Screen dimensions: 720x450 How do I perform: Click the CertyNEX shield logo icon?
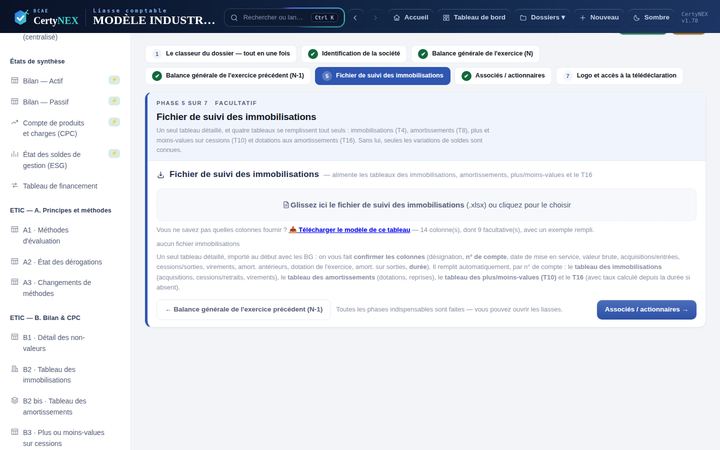click(x=21, y=17)
